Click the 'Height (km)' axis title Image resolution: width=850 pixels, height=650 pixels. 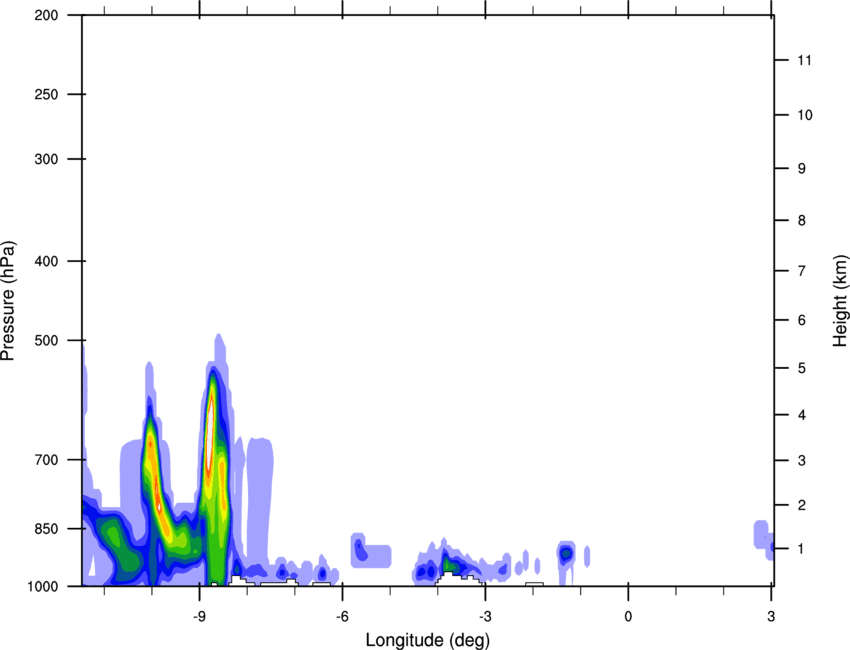pyautogui.click(x=840, y=301)
